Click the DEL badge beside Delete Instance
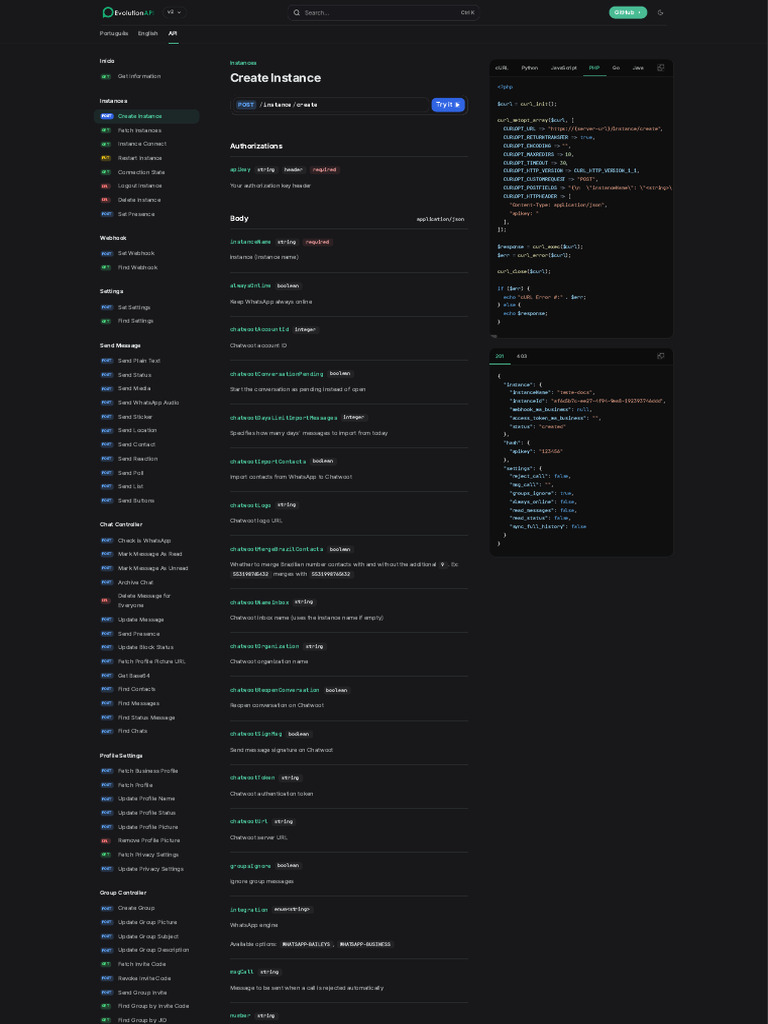Screen dimensions: 768x1024 click(106, 200)
